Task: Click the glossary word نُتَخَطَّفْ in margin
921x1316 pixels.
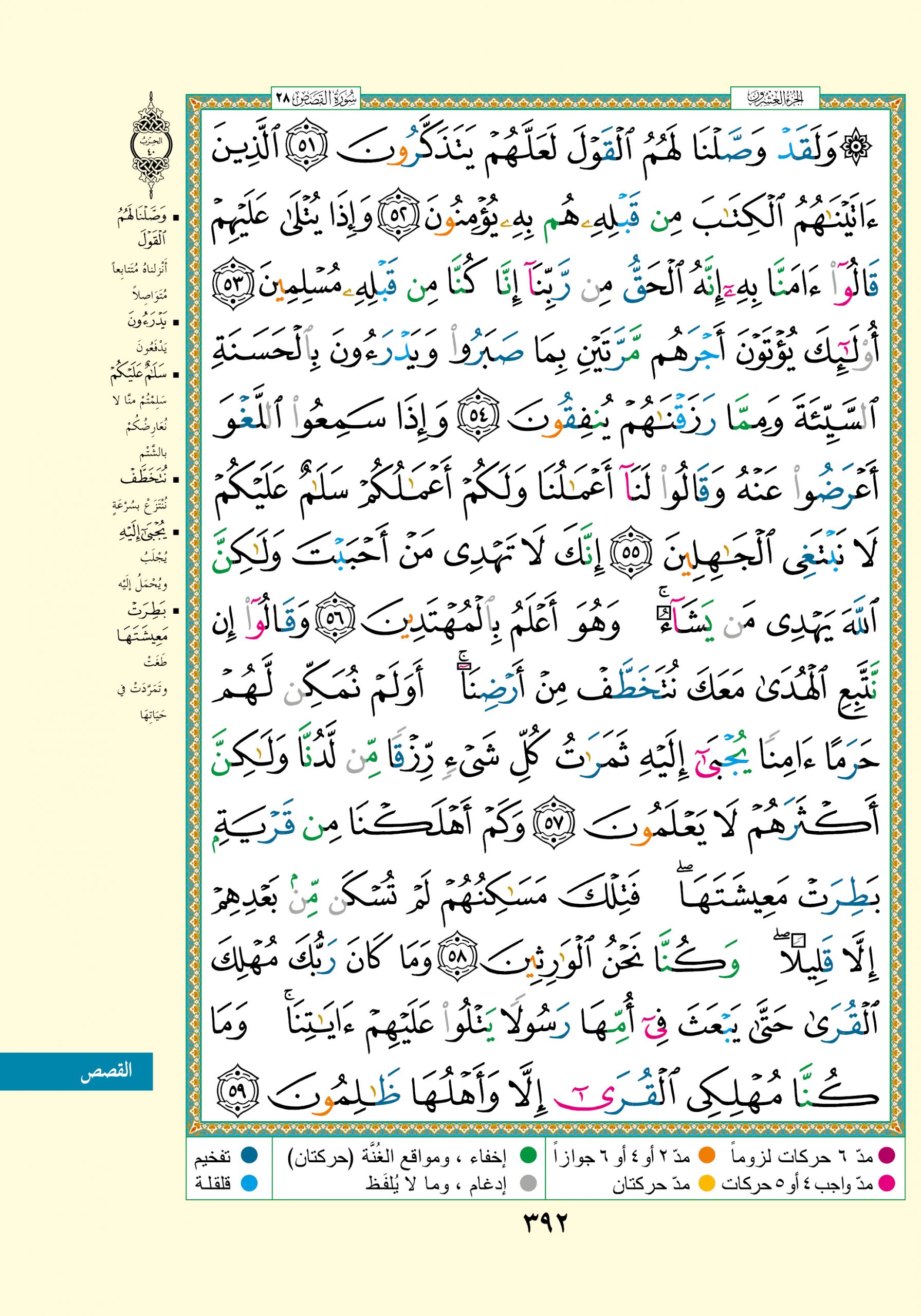Action: click(x=143, y=479)
